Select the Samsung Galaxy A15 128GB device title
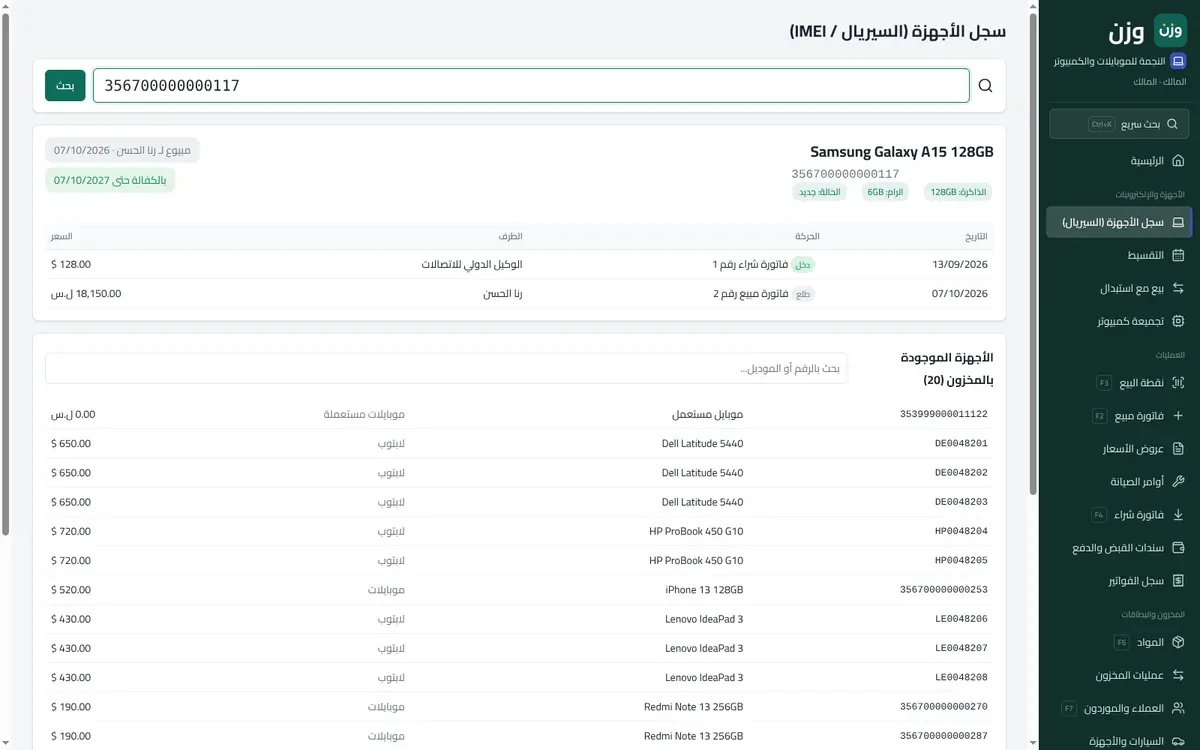1200x750 pixels. (x=902, y=152)
